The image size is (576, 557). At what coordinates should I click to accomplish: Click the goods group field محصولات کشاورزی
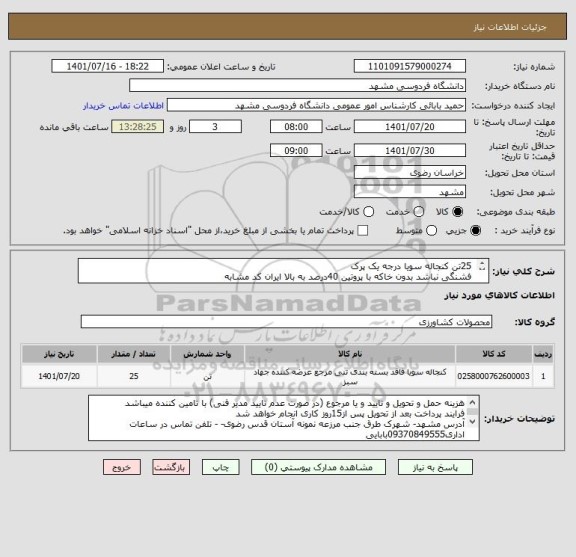coord(286,322)
